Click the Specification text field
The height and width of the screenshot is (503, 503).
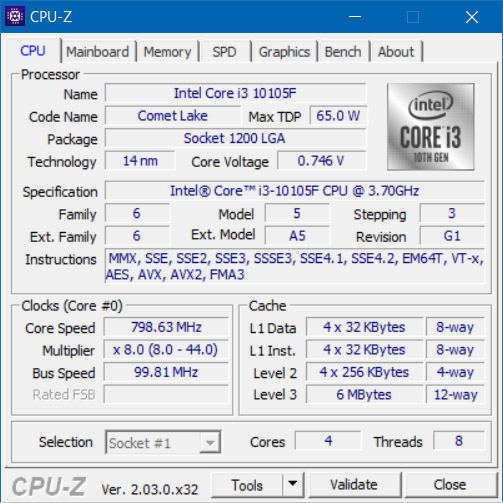(295, 191)
